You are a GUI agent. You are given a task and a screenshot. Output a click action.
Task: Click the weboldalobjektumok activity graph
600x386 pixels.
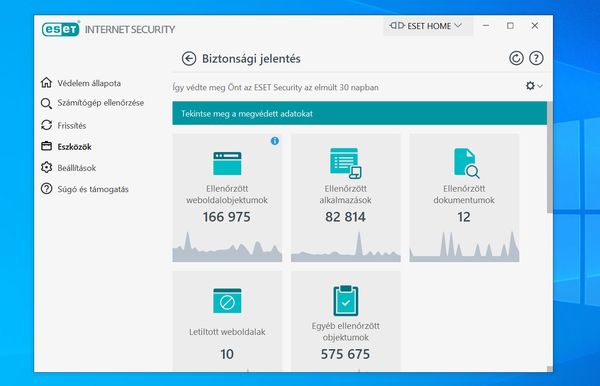227,247
